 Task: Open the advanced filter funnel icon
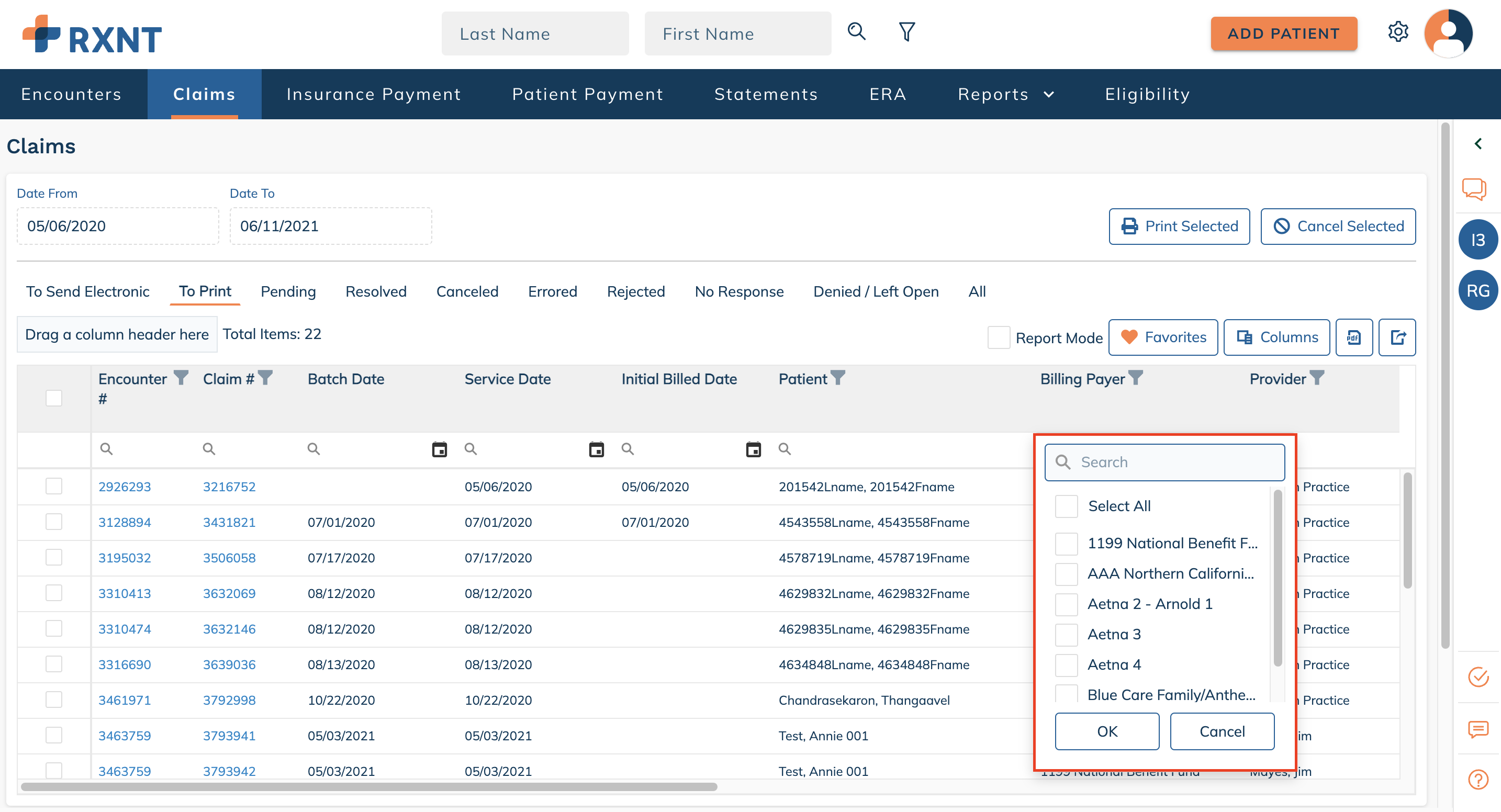906,31
